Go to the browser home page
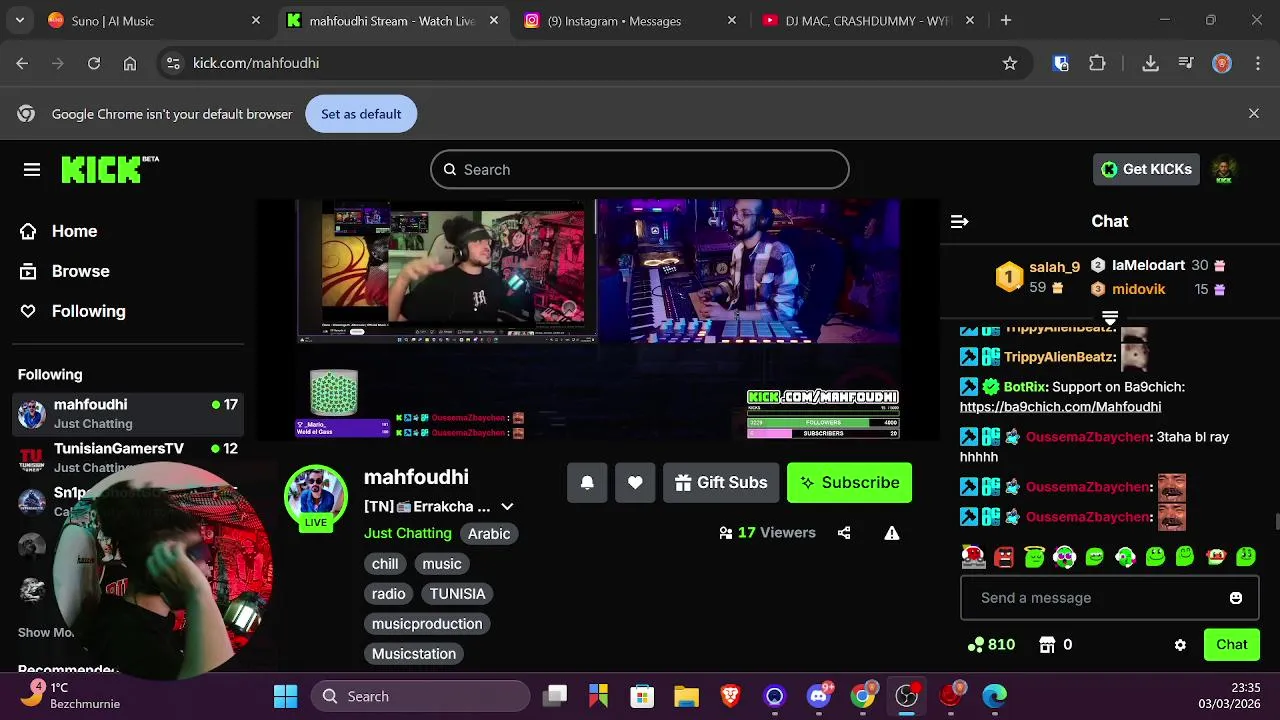This screenshot has width=1280, height=720. pos(130,63)
